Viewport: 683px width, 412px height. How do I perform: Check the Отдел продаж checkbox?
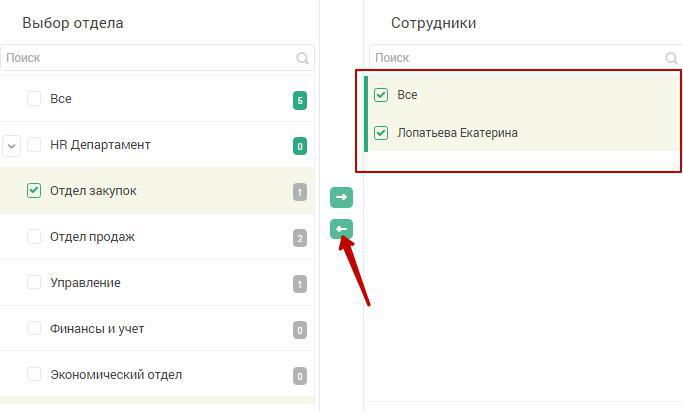[x=34, y=236]
